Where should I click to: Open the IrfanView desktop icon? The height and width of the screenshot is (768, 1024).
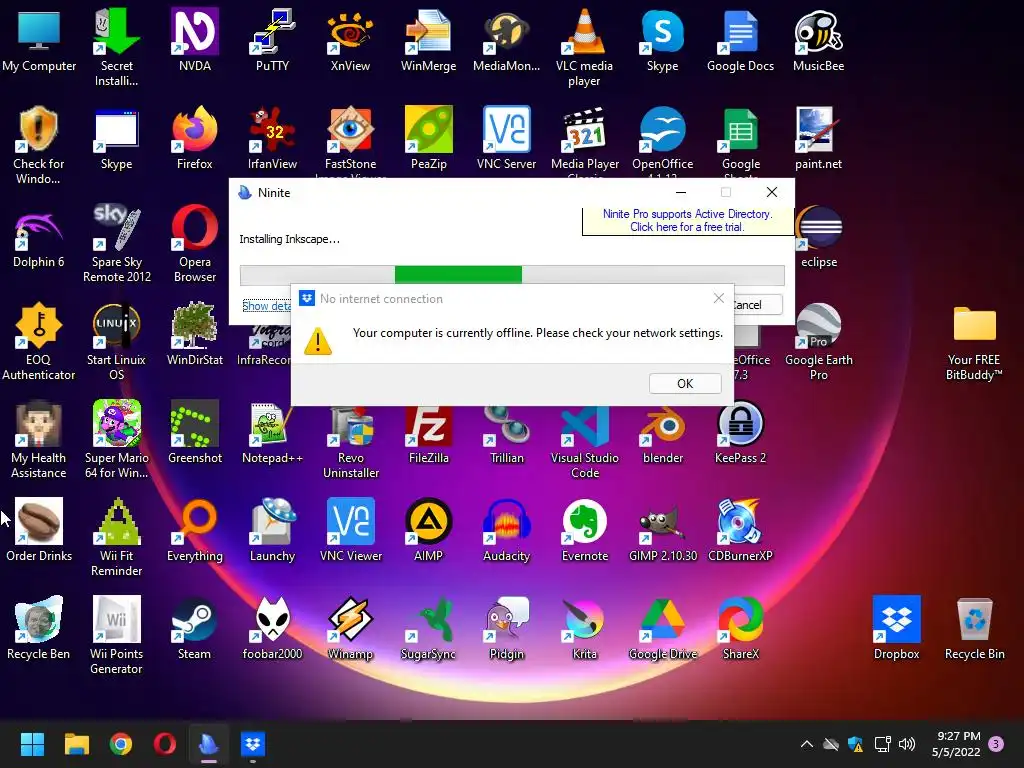click(272, 138)
